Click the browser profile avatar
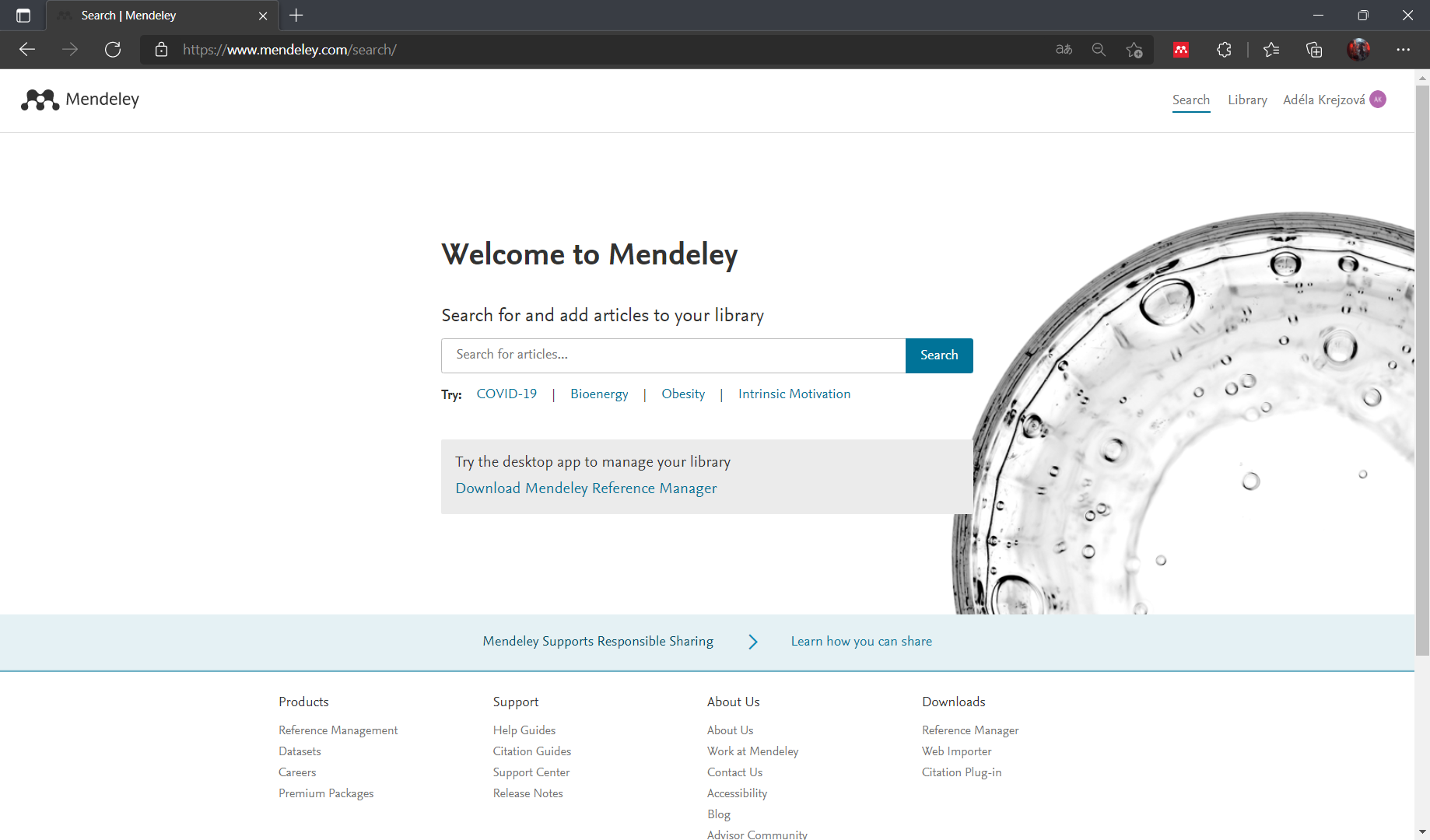This screenshot has height=840, width=1430. pos(1358,50)
